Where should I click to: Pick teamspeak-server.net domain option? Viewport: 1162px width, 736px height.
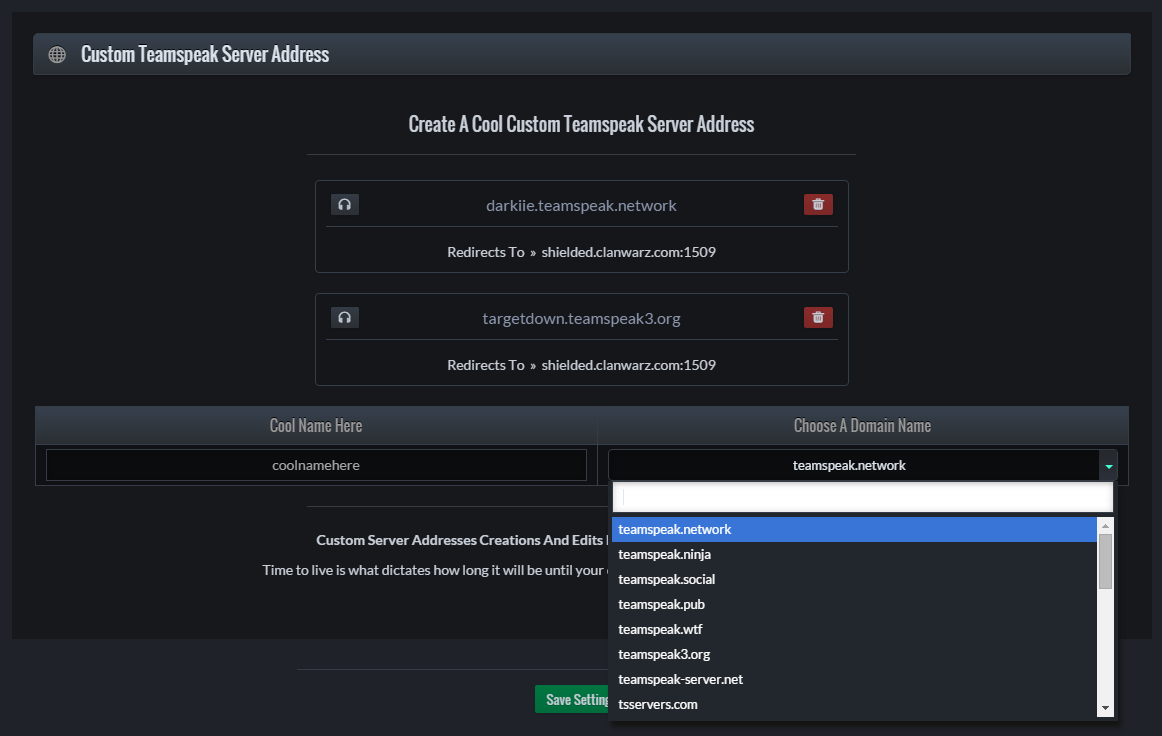[x=854, y=680]
